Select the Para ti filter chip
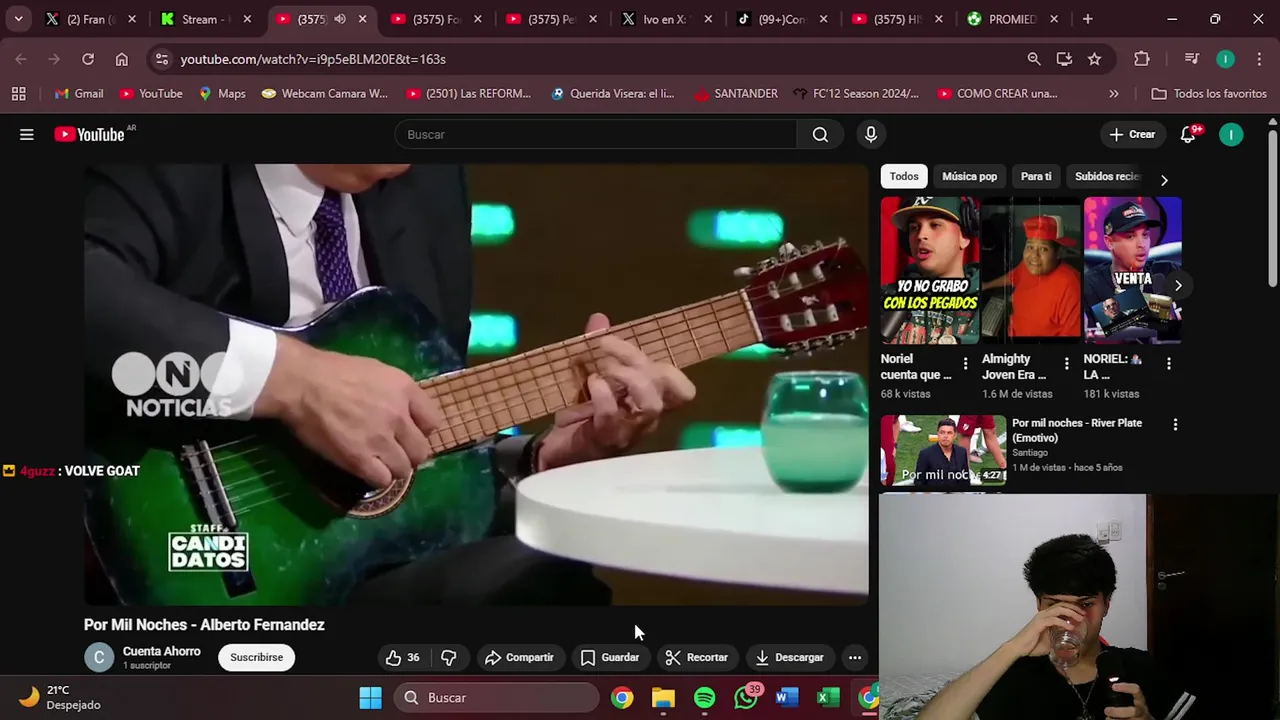Screen dimensions: 1280x720 tap(1036, 176)
